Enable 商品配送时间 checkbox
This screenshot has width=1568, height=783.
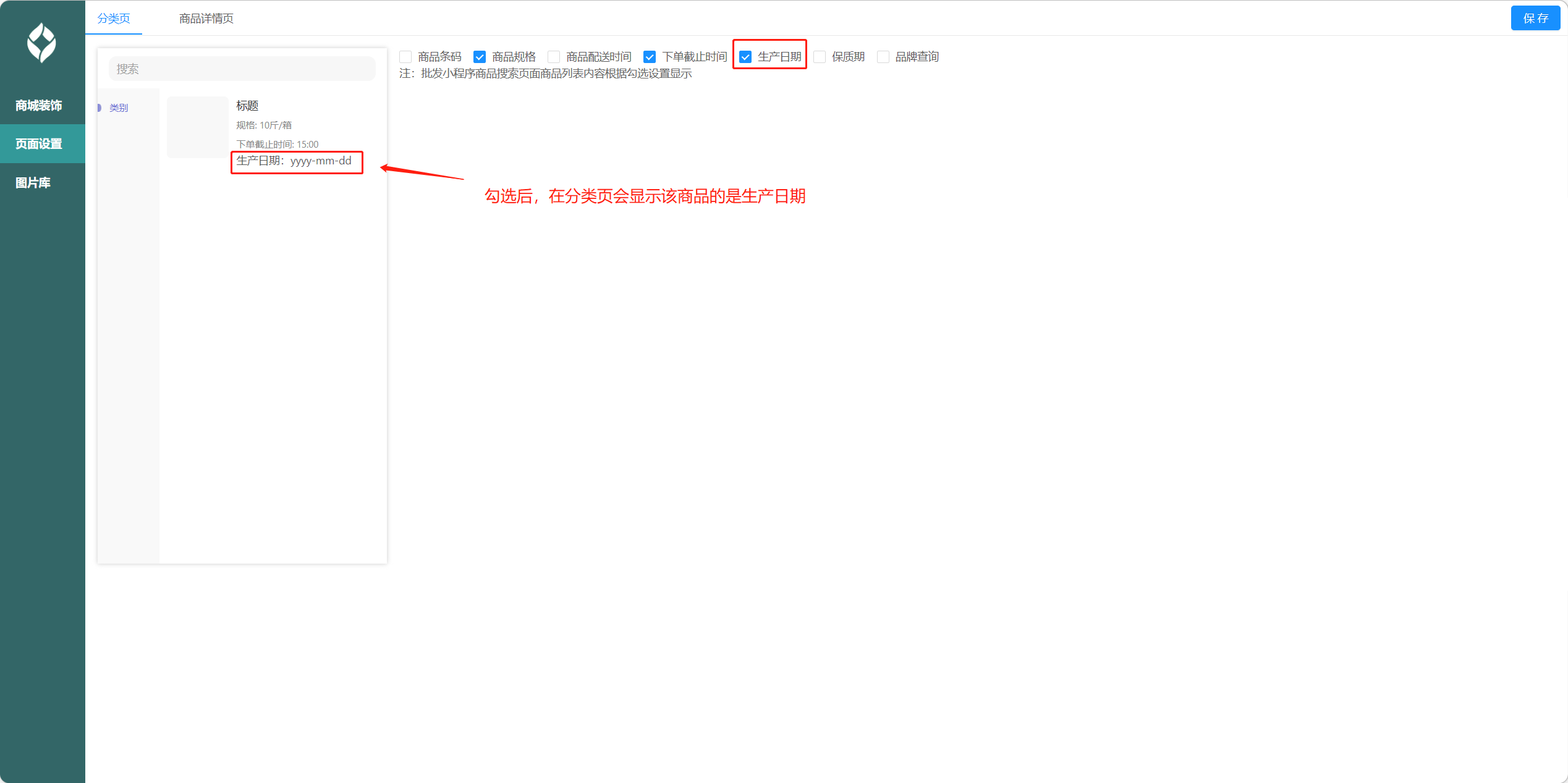554,57
